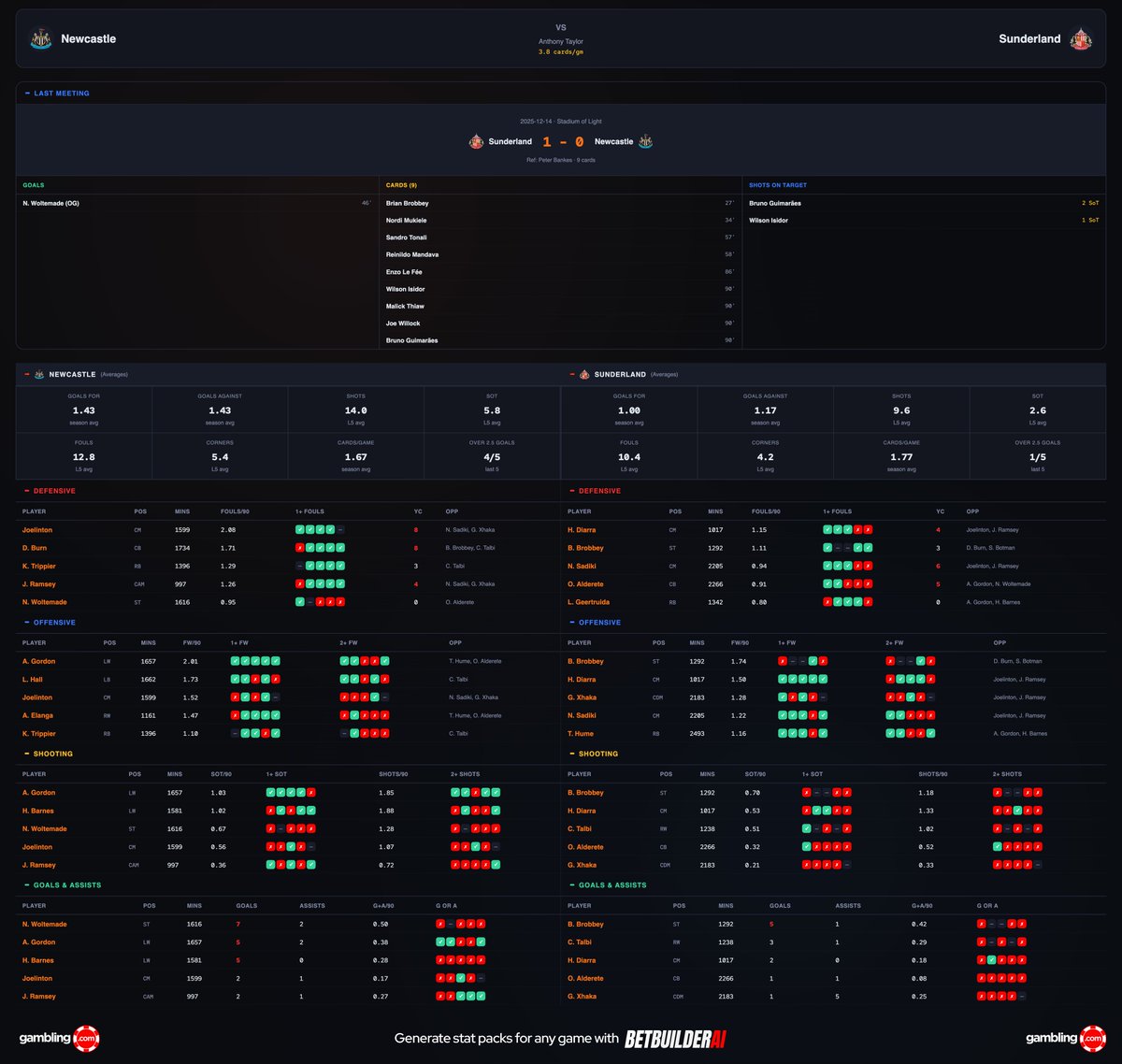This screenshot has width=1122, height=1064.
Task: Select the Goals column heading in Last Meeting
Action: coord(34,185)
